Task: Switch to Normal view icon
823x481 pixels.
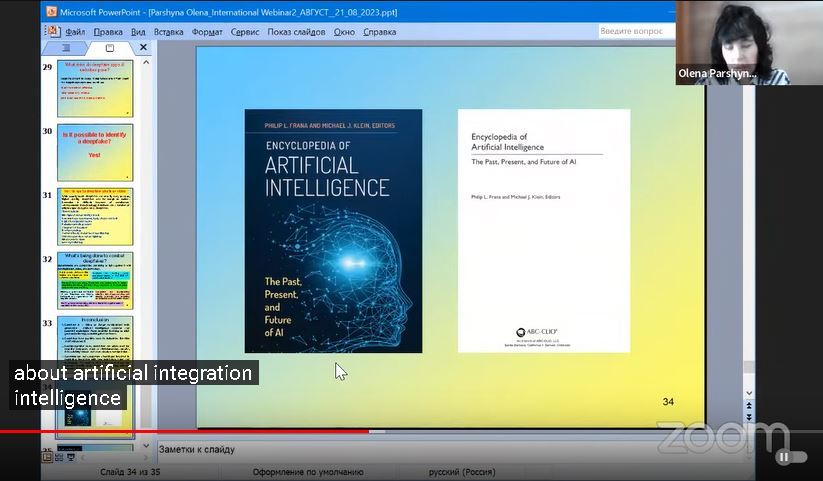Action: (x=47, y=457)
